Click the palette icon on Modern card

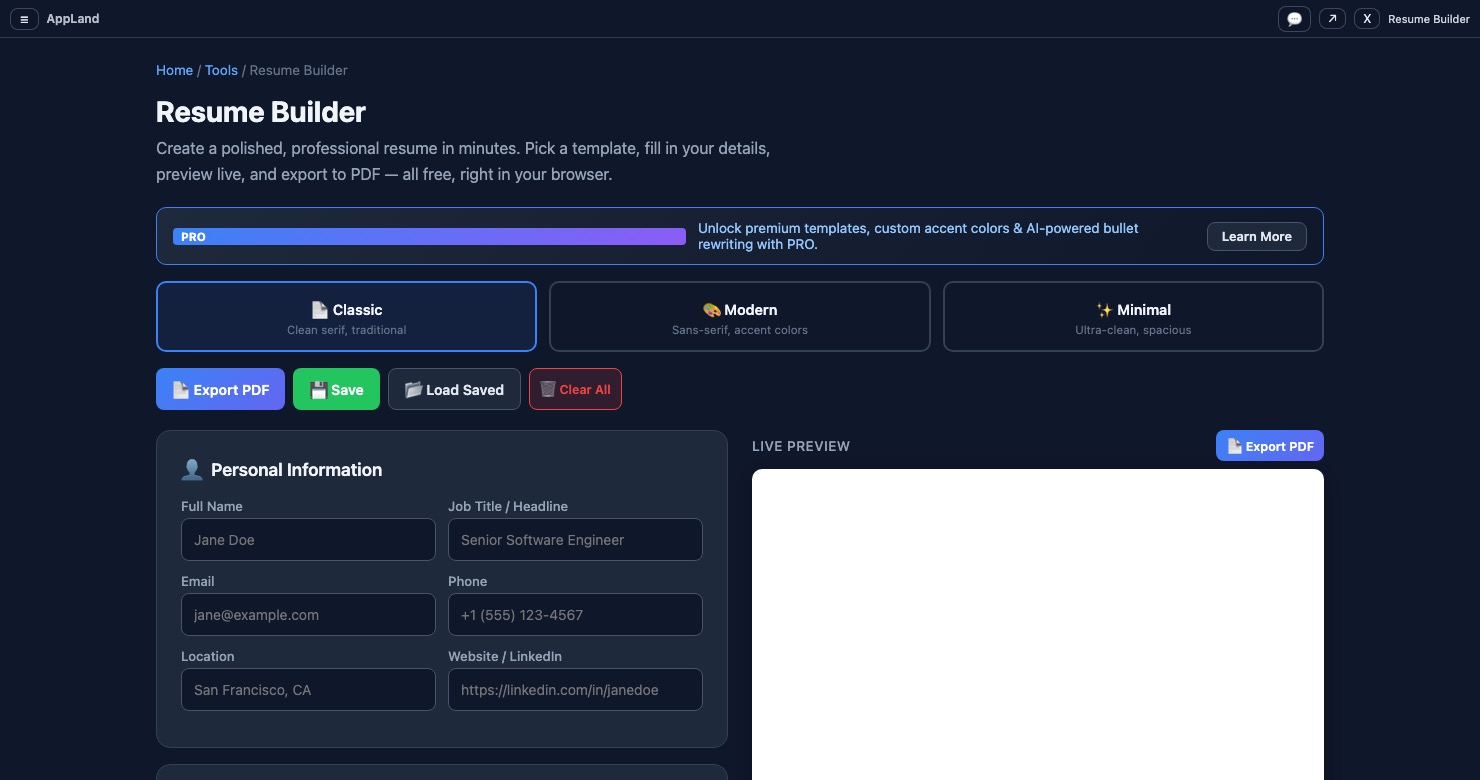[x=712, y=310]
